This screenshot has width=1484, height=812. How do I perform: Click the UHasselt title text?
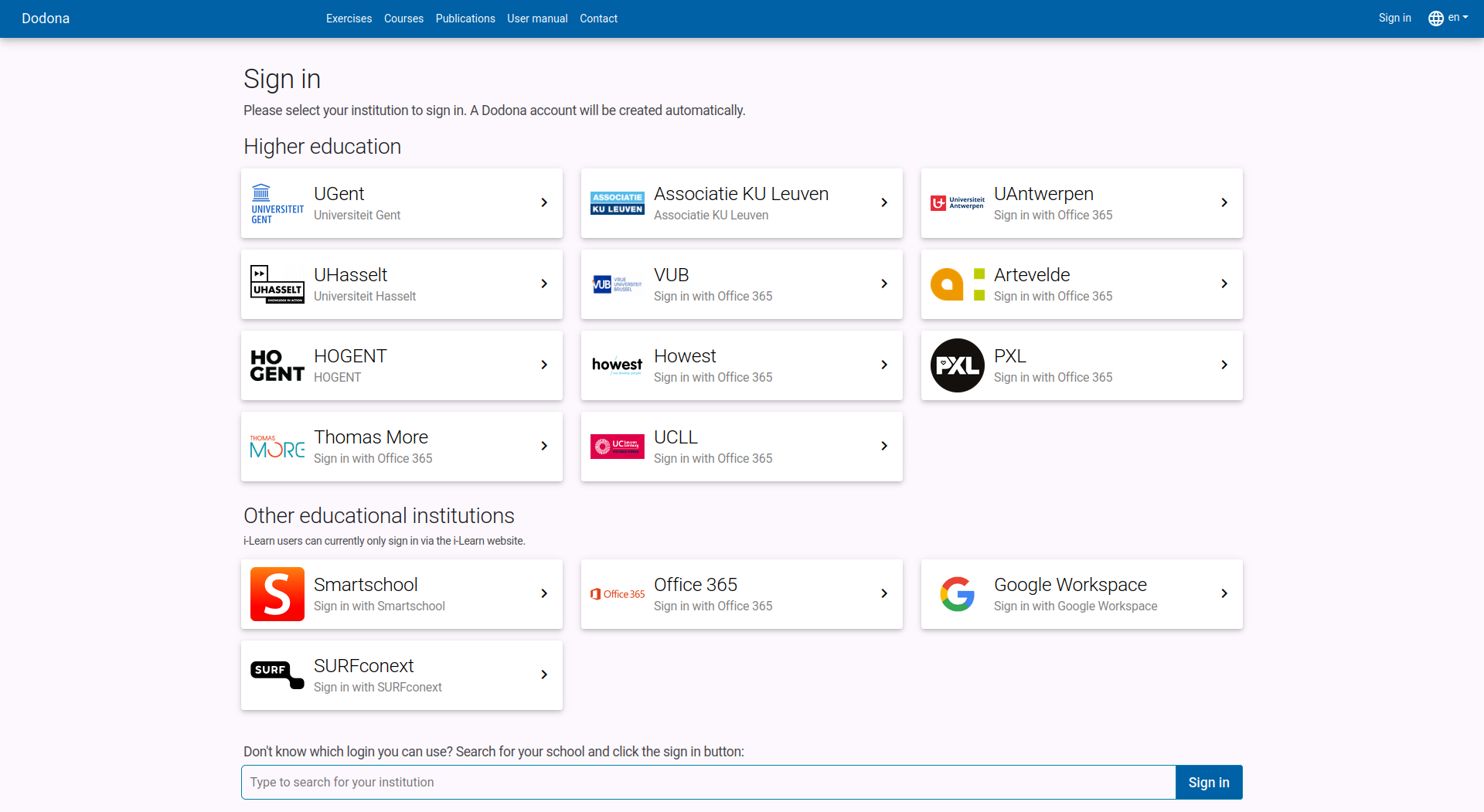point(350,275)
